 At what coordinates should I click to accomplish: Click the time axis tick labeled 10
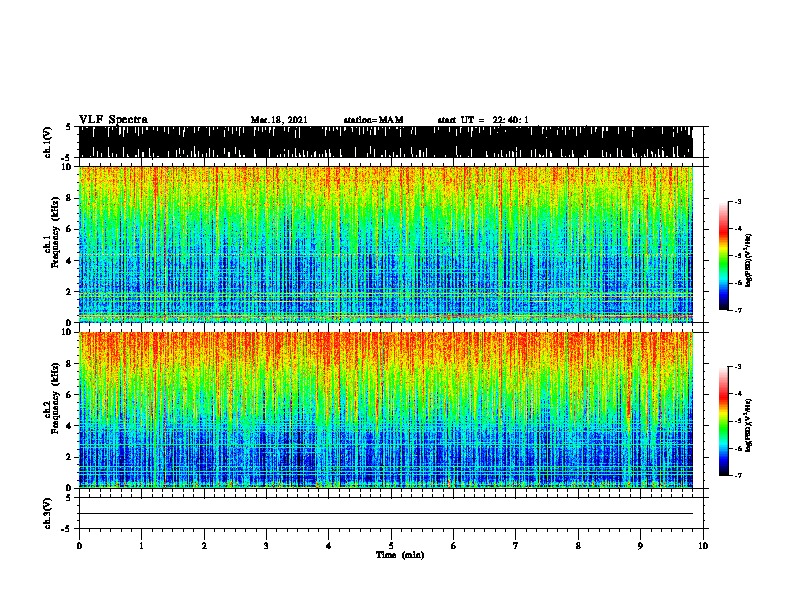point(703,546)
